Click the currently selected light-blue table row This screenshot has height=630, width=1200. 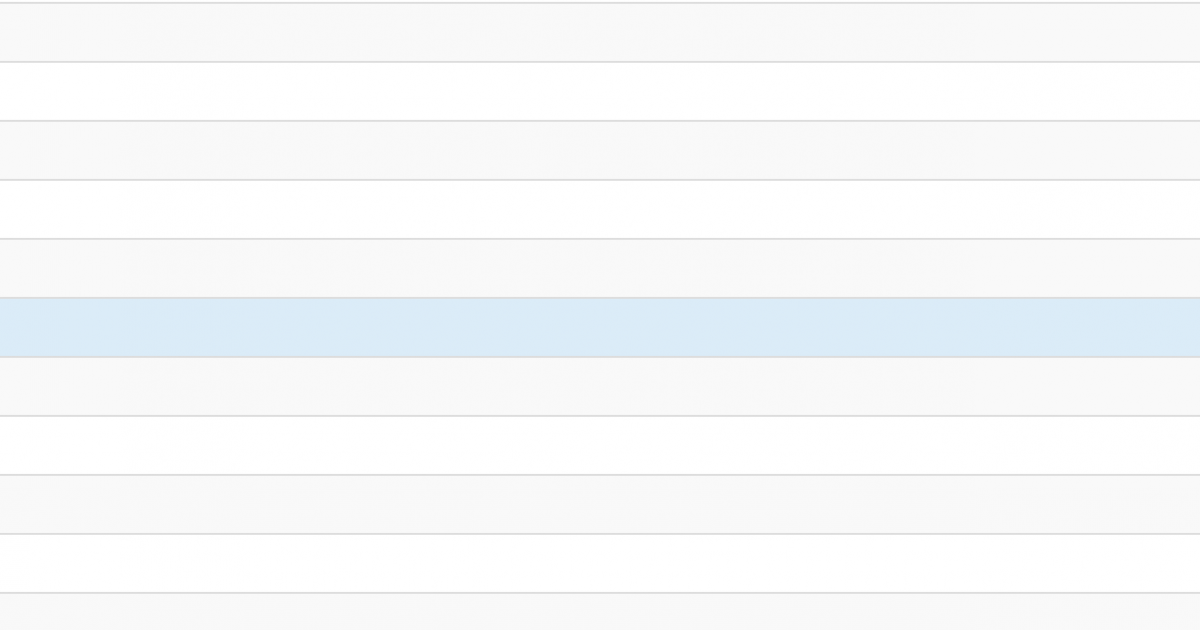pos(600,327)
